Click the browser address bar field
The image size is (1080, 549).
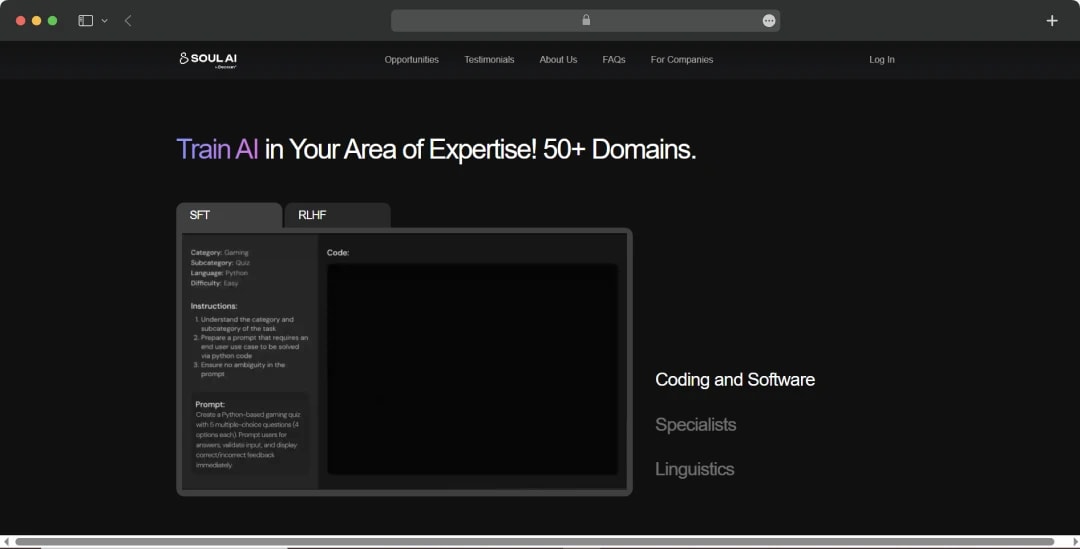(585, 21)
